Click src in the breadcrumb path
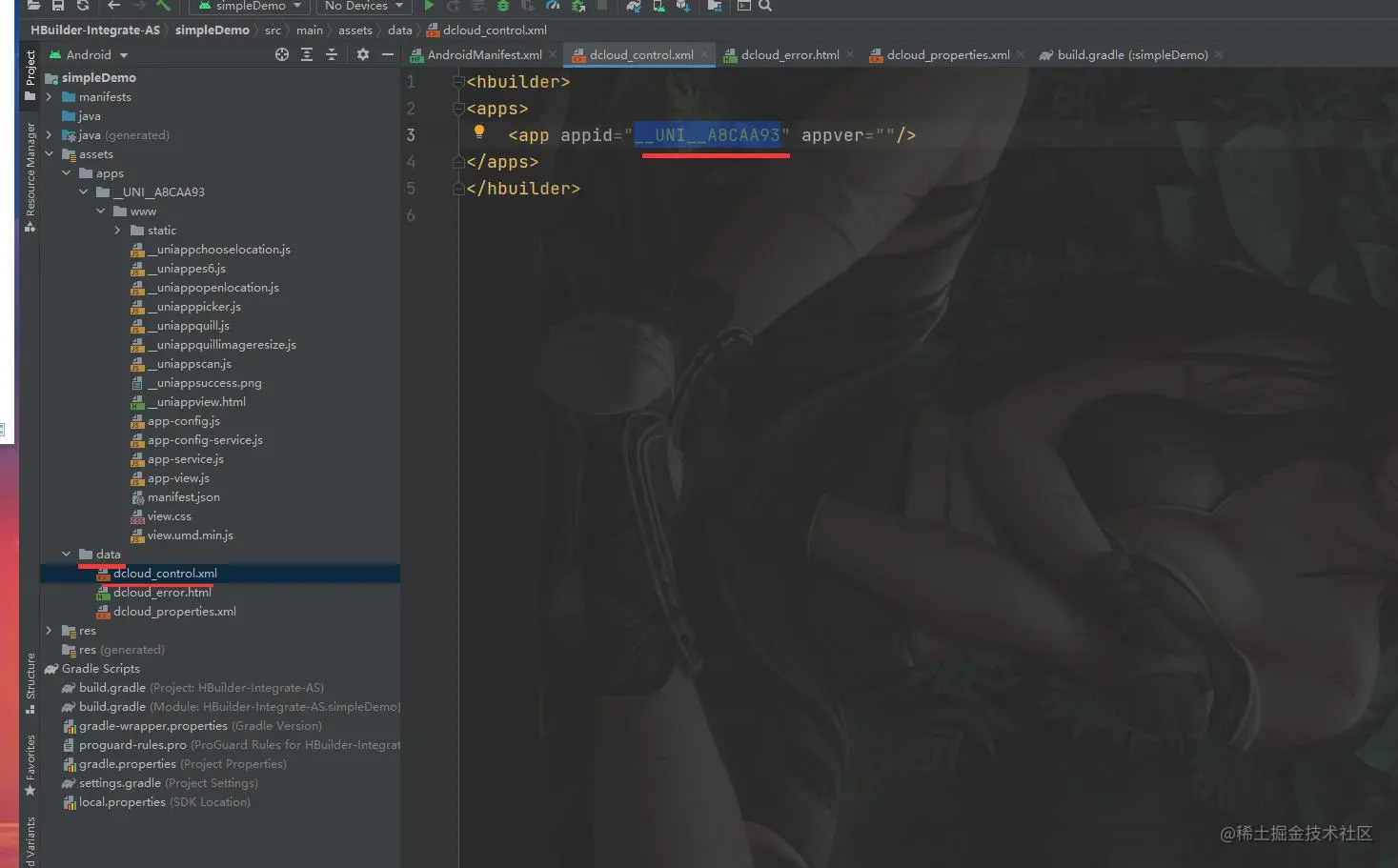The height and width of the screenshot is (868, 1398). [x=273, y=30]
